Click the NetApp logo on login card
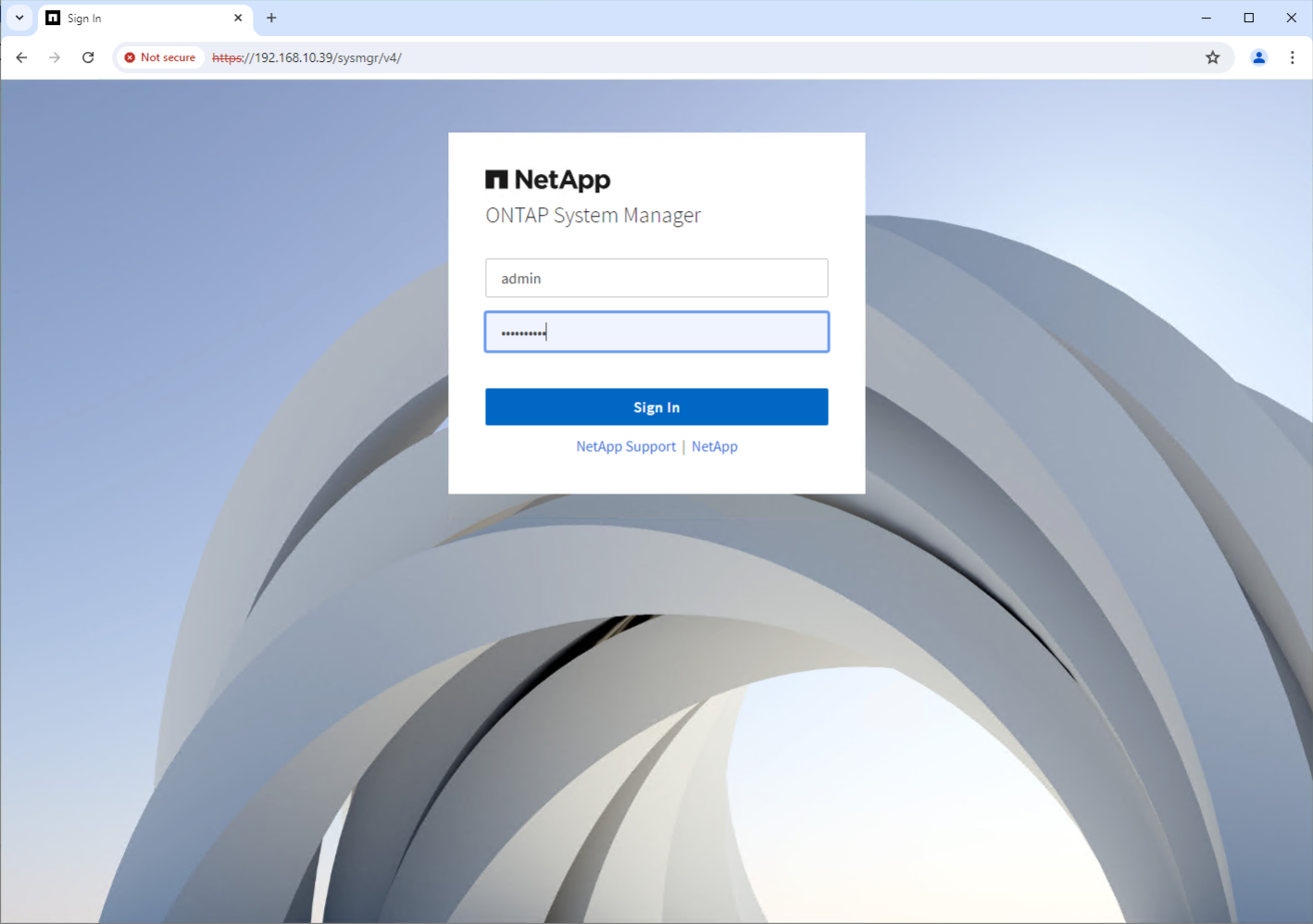Screen dimensions: 1313x924 pos(548,180)
